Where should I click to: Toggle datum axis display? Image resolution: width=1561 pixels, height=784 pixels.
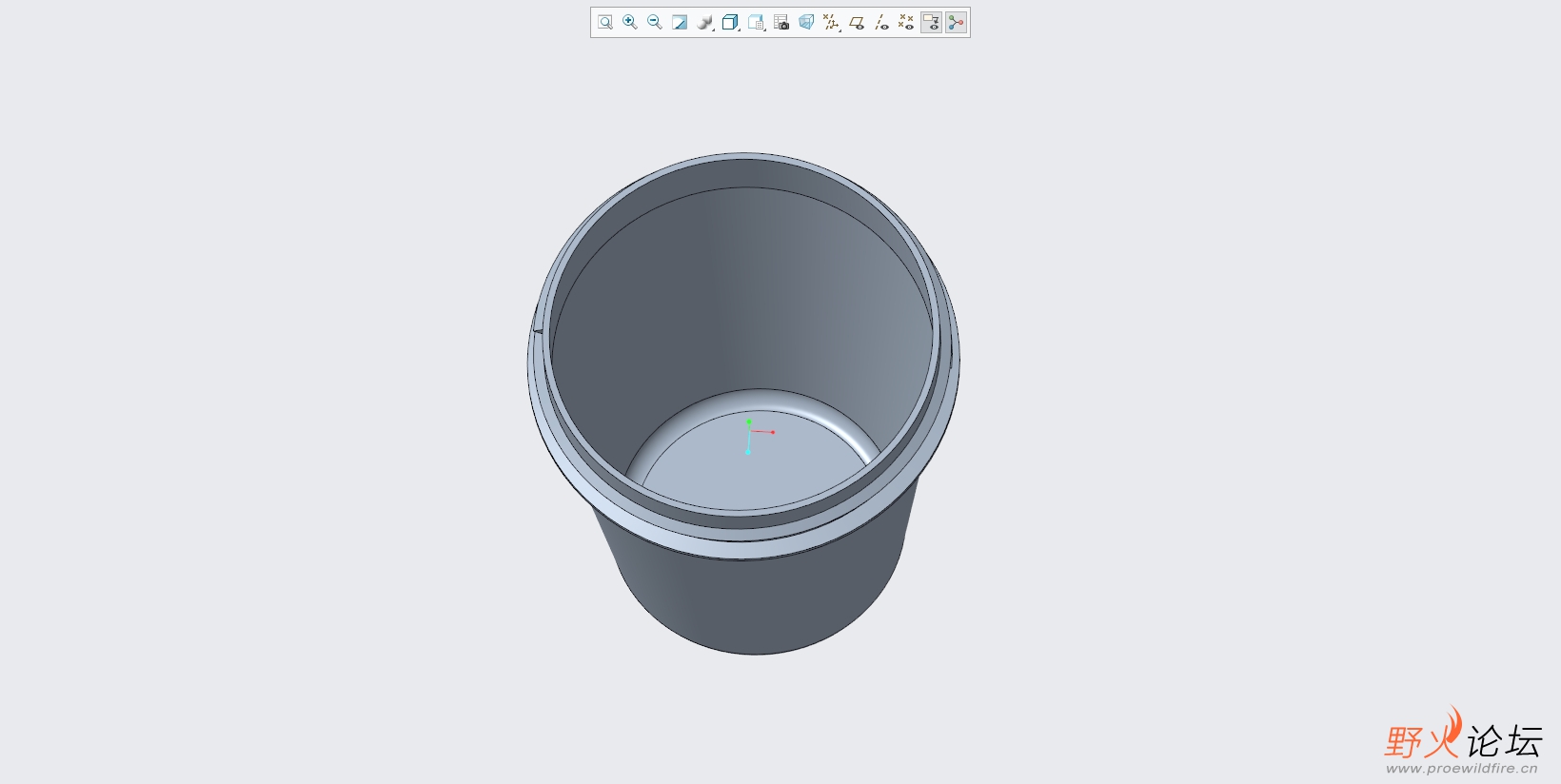[881, 22]
